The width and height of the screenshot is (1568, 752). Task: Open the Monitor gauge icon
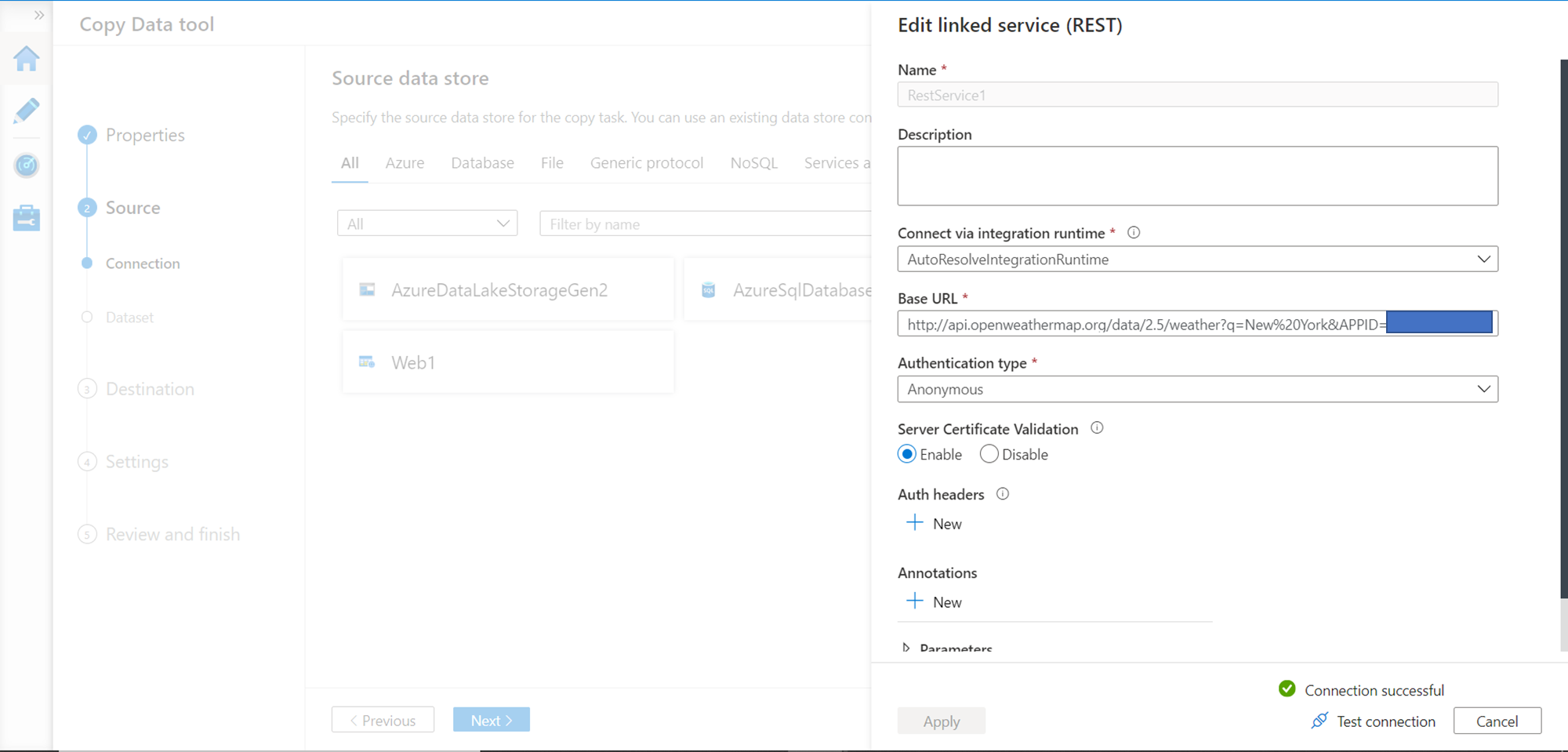coord(27,165)
